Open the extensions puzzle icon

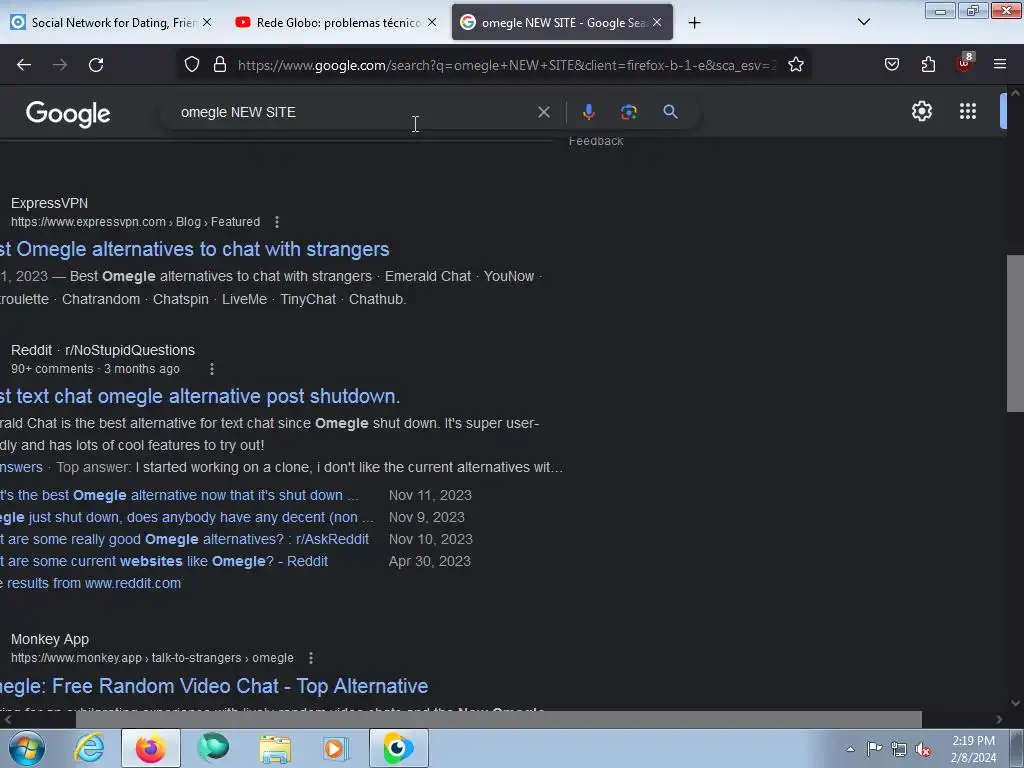[x=928, y=65]
